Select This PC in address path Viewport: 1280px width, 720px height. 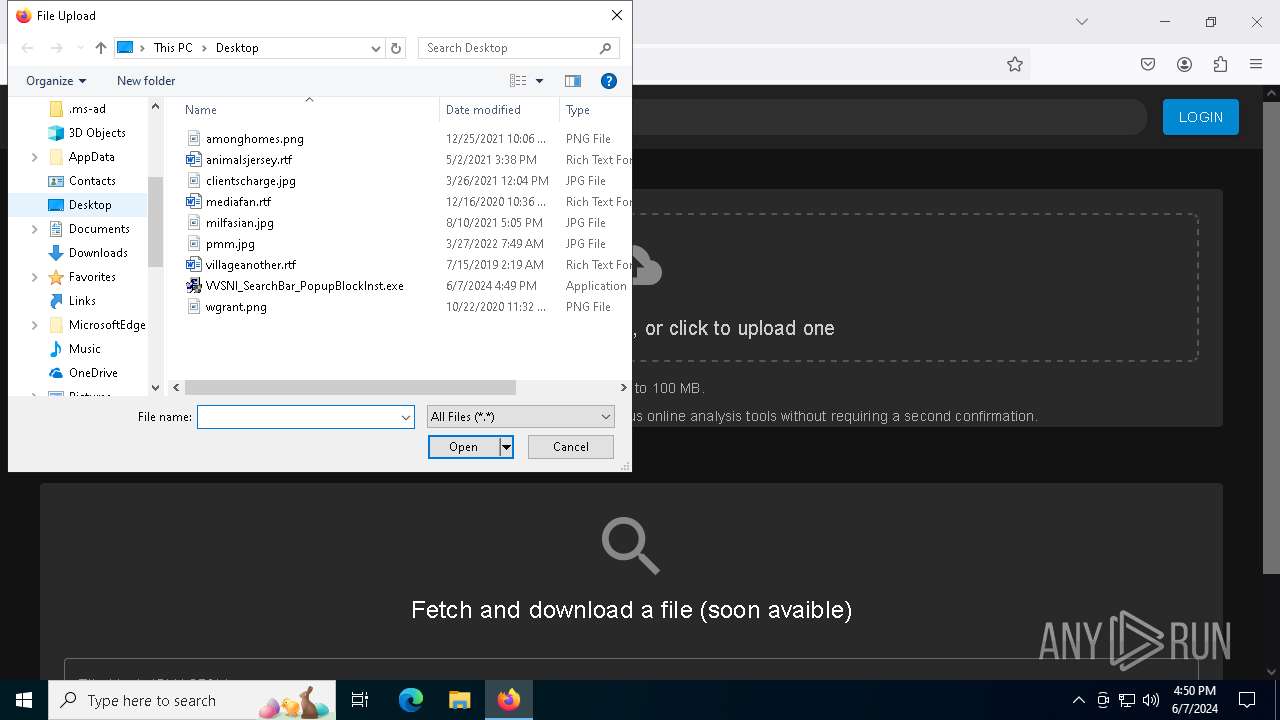(173, 48)
